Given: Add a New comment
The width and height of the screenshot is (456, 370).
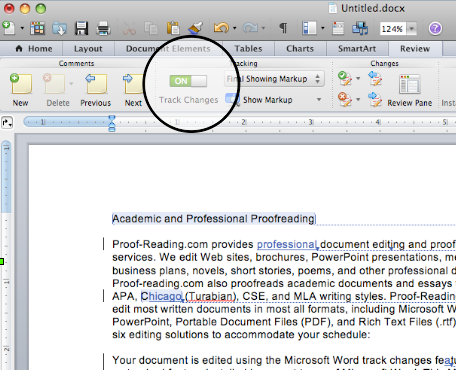Looking at the screenshot, I should [21, 90].
